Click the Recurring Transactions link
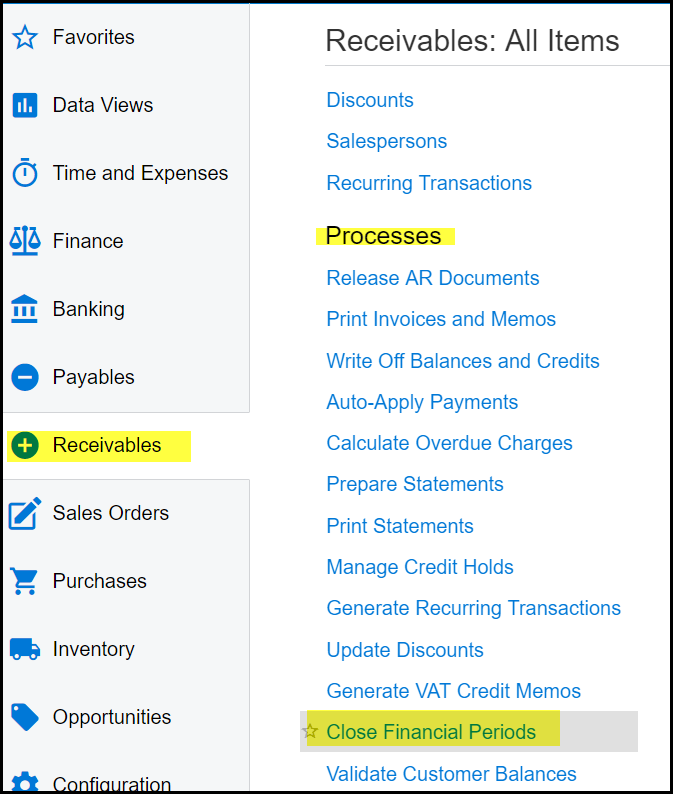The height and width of the screenshot is (794, 673). click(x=429, y=183)
